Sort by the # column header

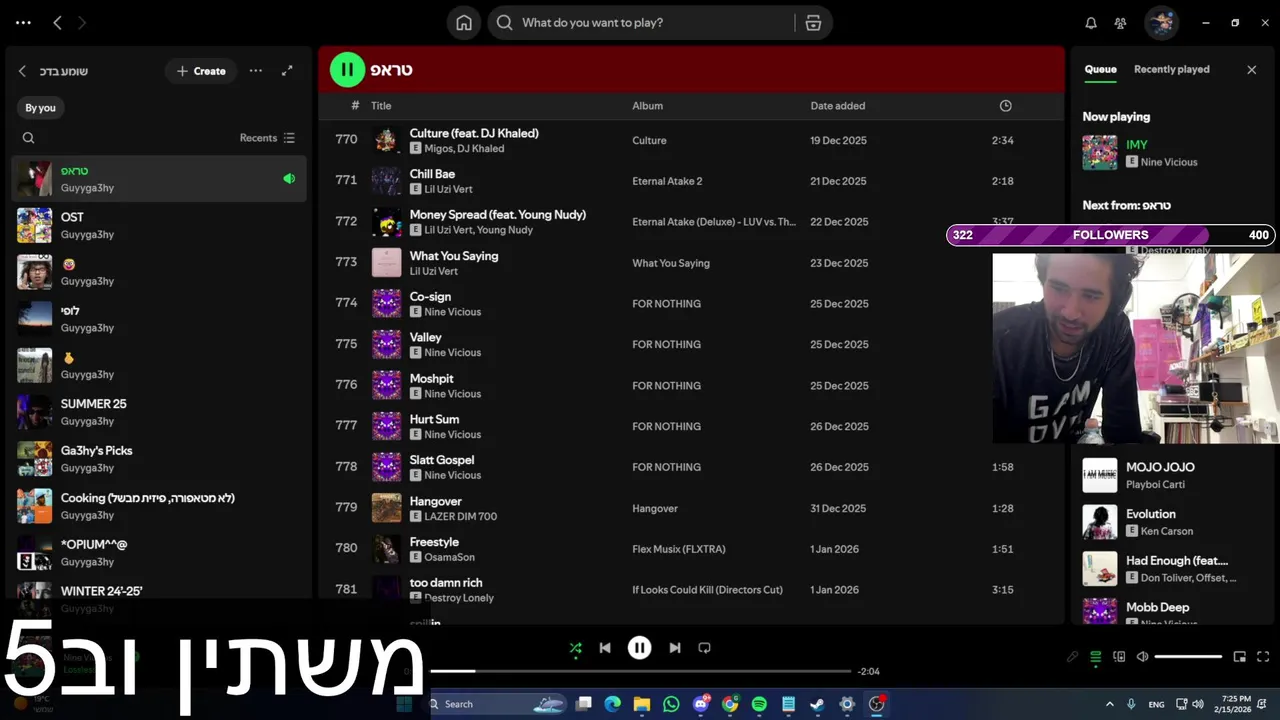(x=355, y=106)
